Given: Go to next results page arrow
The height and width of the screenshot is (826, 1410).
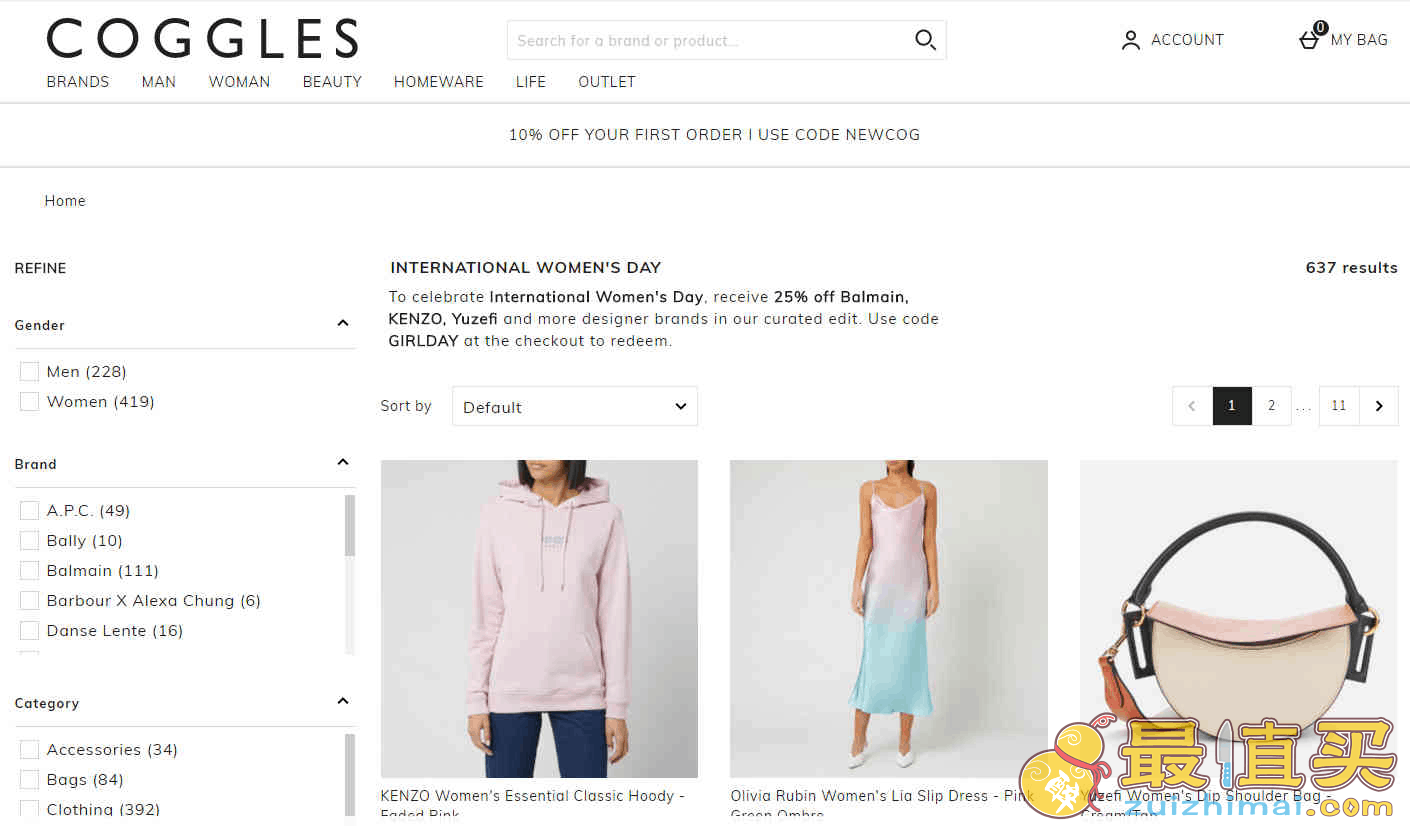Looking at the screenshot, I should point(1379,406).
